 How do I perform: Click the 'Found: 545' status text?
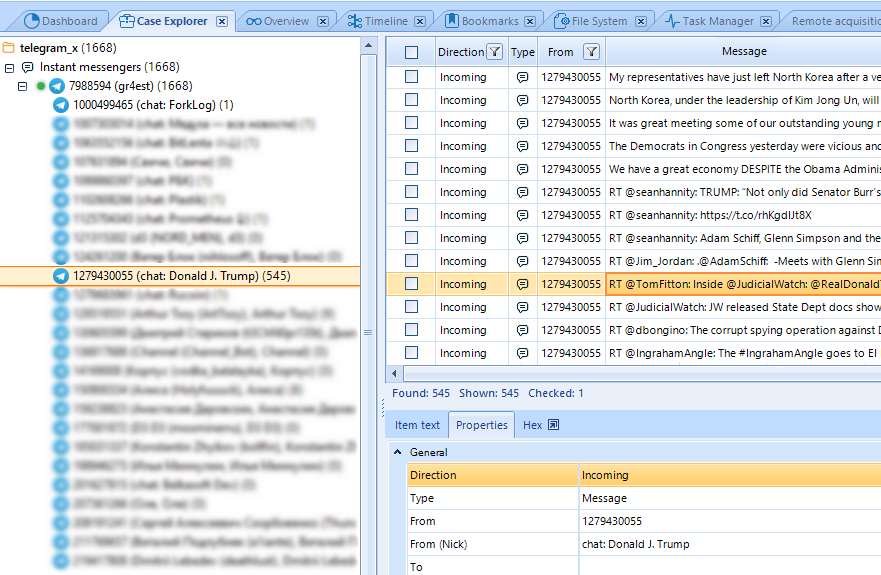pos(421,393)
